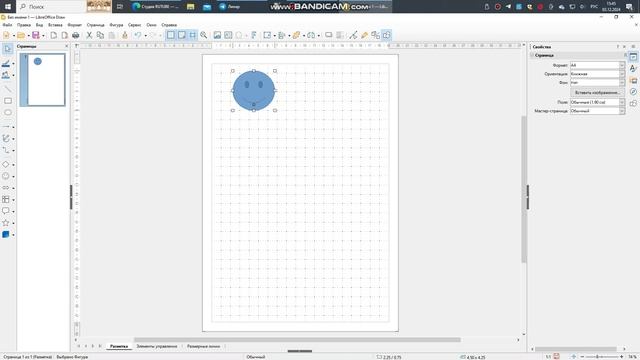Open the Вставка menu
The image size is (640, 360).
tap(55, 25)
